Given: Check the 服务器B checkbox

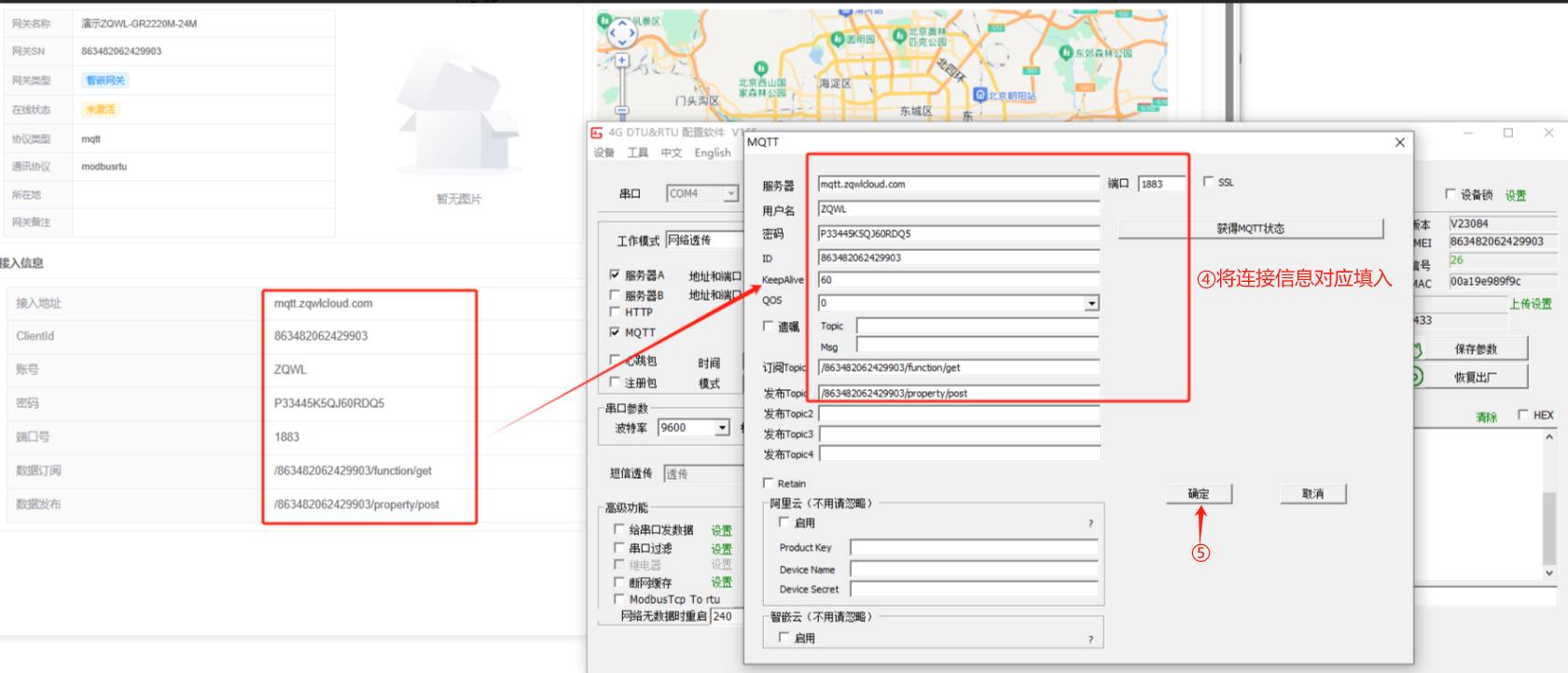Looking at the screenshot, I should pyautogui.click(x=615, y=295).
